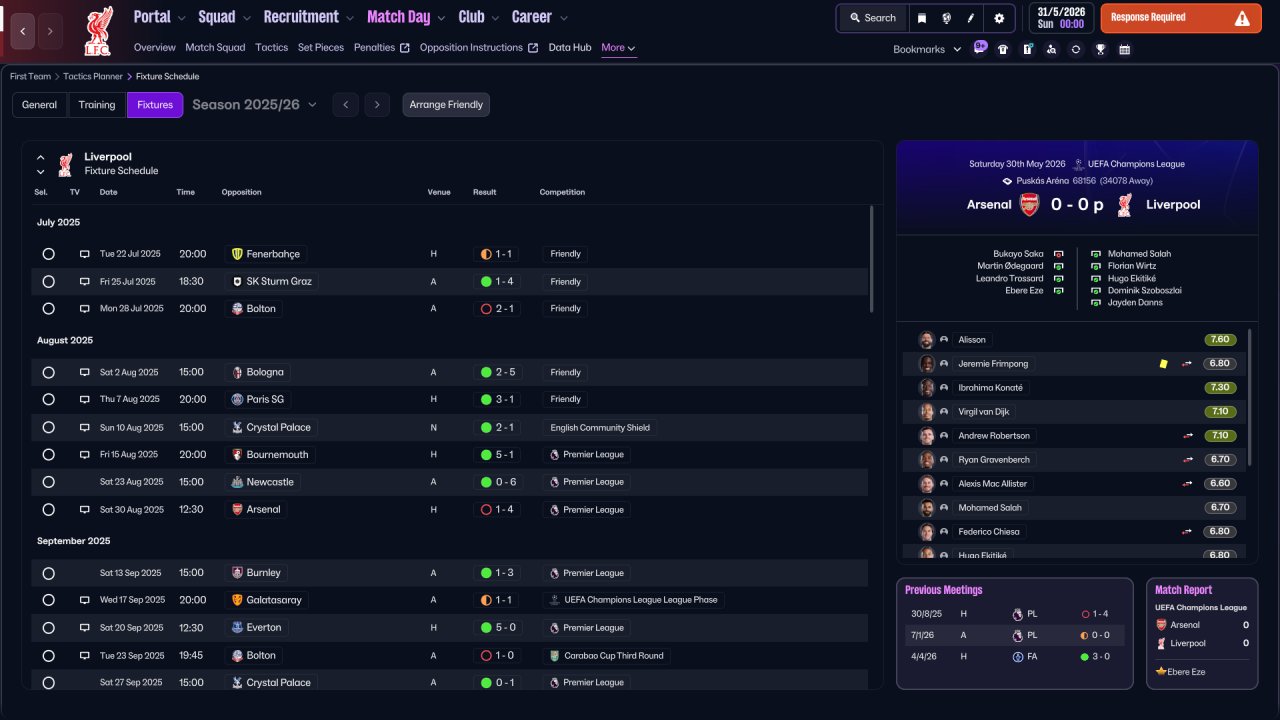
Task: Select the Burnley fixture radio button
Action: (x=48, y=573)
